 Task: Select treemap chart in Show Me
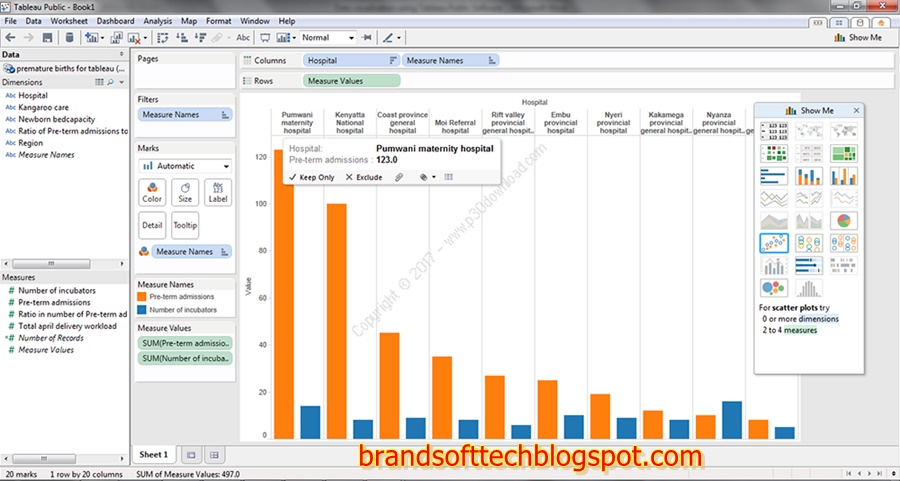(844, 153)
